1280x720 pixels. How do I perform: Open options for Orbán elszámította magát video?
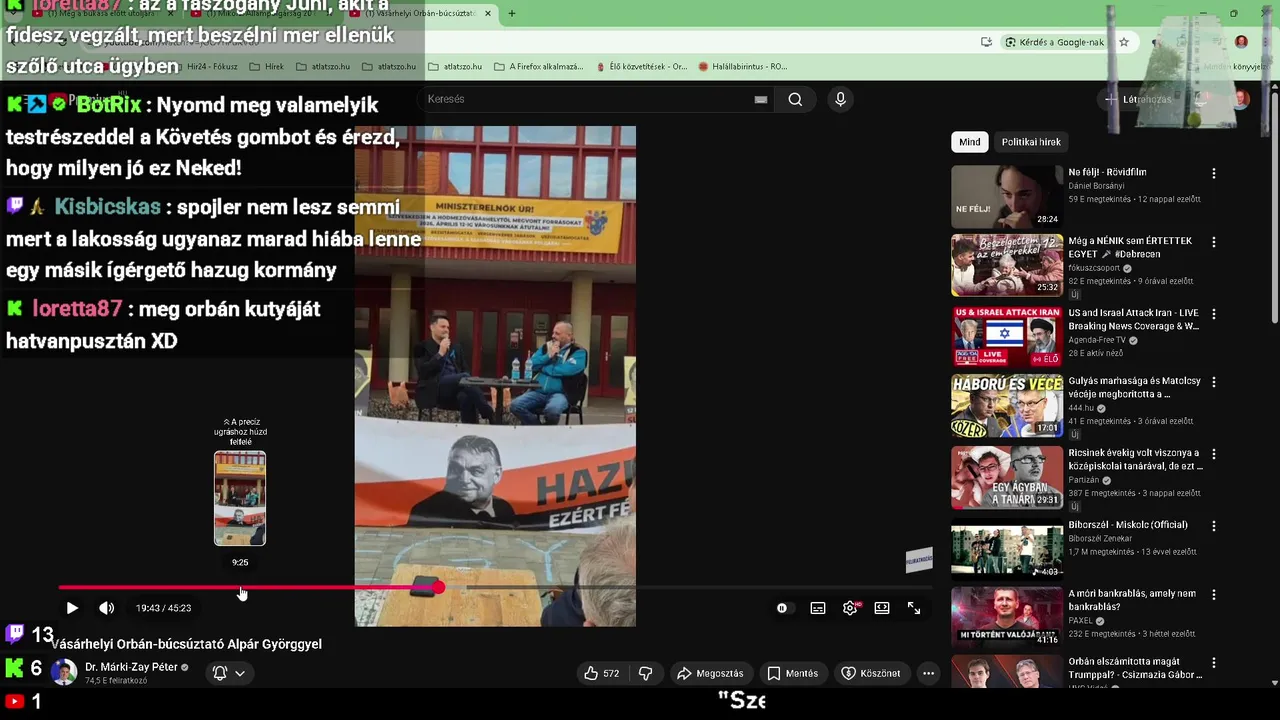pyautogui.click(x=1214, y=662)
